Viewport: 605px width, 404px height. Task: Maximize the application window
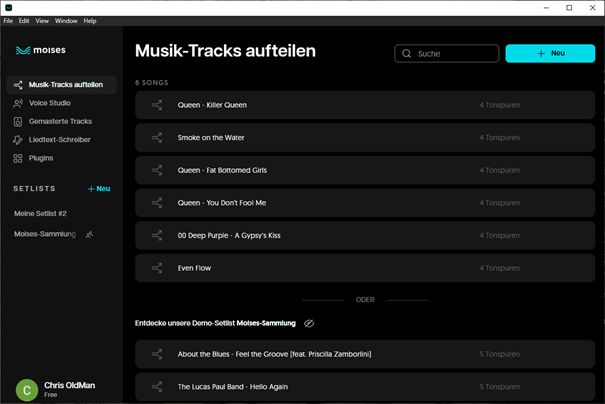click(x=569, y=8)
